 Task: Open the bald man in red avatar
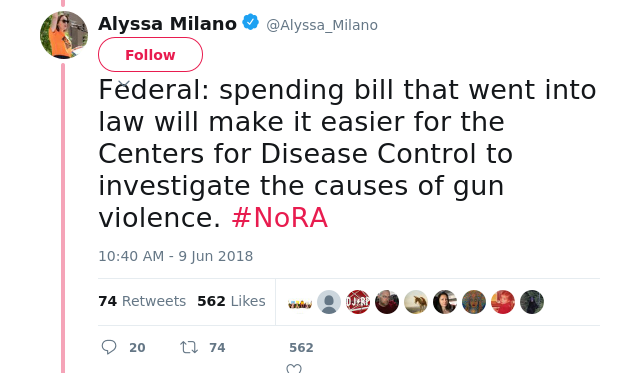pos(387,302)
